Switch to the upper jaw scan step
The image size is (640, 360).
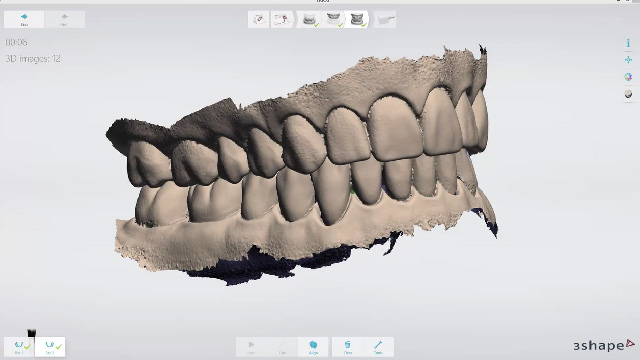click(333, 19)
